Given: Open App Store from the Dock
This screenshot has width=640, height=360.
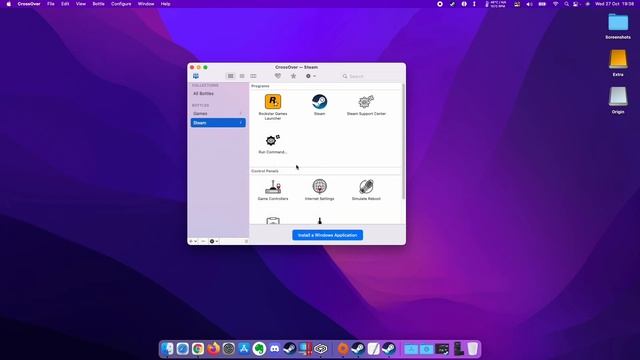Looking at the screenshot, I should point(244,349).
